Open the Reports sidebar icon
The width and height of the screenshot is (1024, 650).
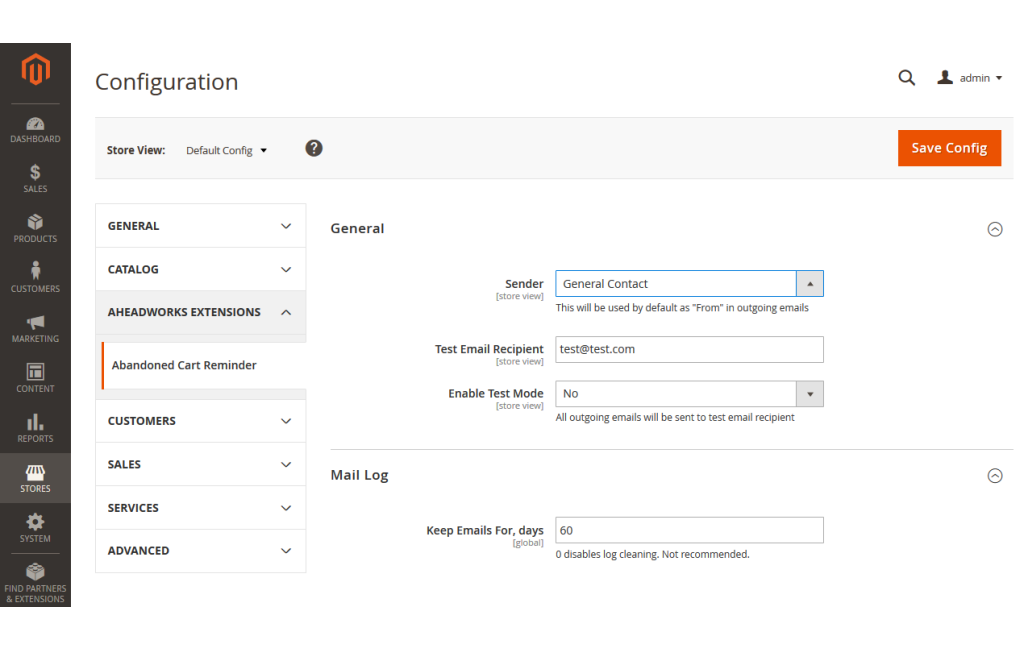[x=35, y=429]
